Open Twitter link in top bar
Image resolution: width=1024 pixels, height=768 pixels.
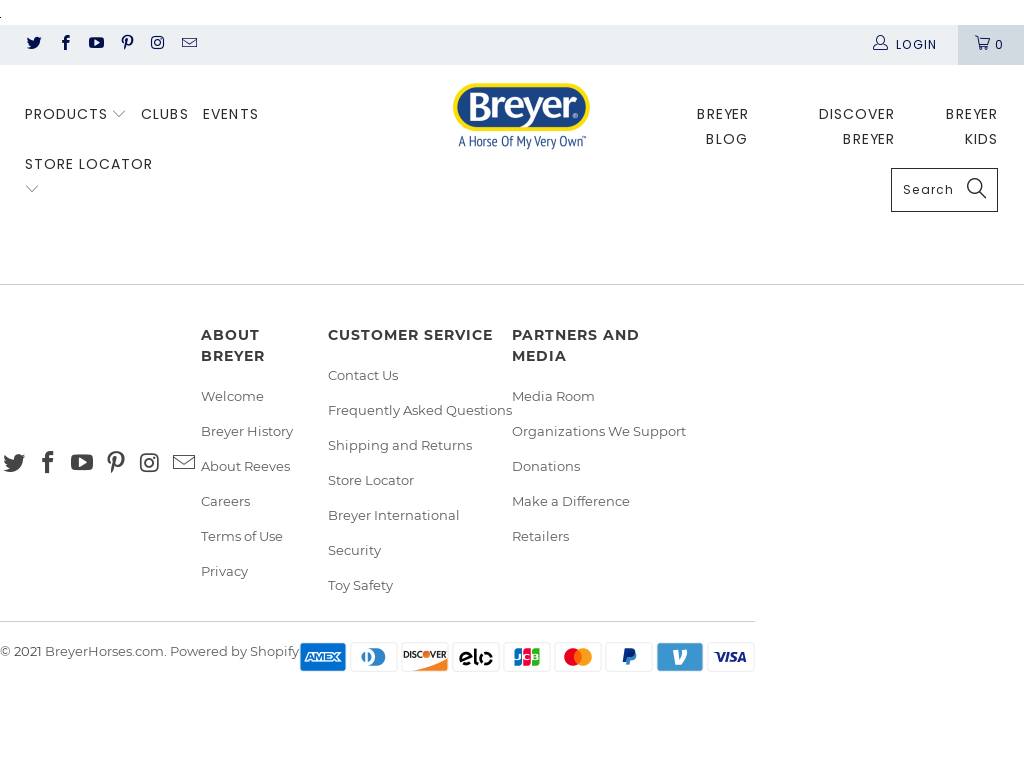click(34, 43)
